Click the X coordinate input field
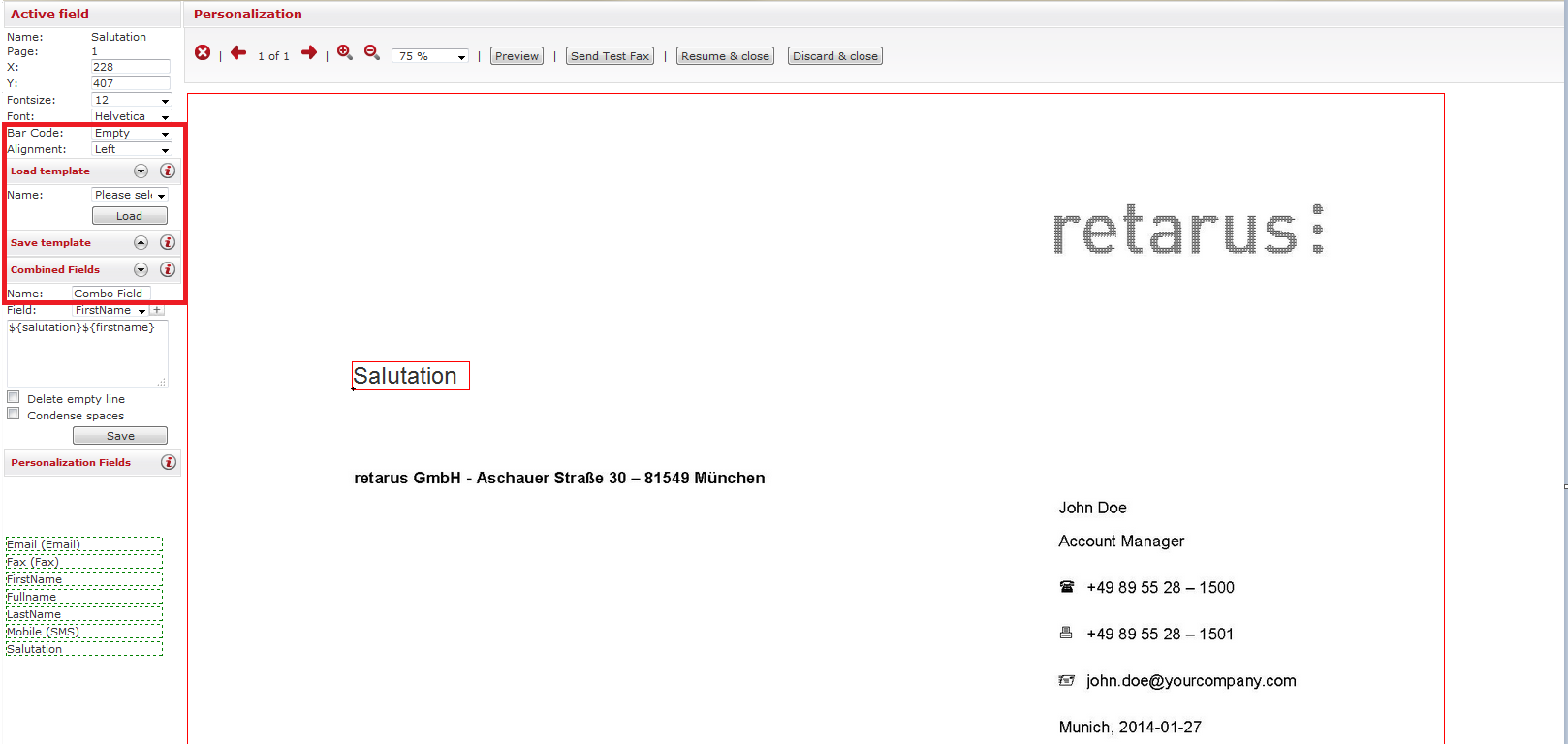This screenshot has width=1568, height=744. pos(130,68)
